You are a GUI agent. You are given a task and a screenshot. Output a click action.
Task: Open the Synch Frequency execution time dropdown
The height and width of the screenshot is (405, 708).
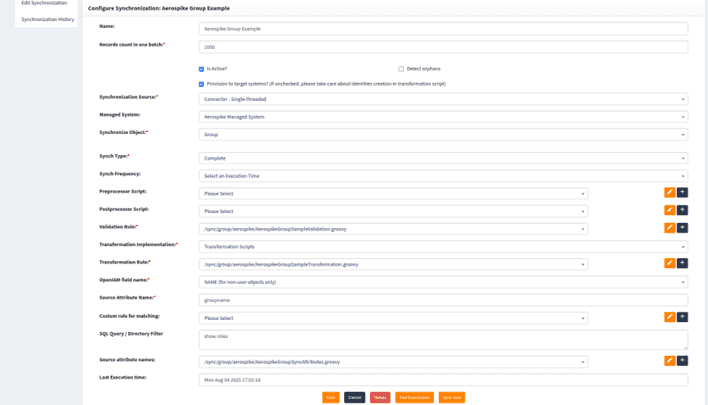pyautogui.click(x=443, y=176)
